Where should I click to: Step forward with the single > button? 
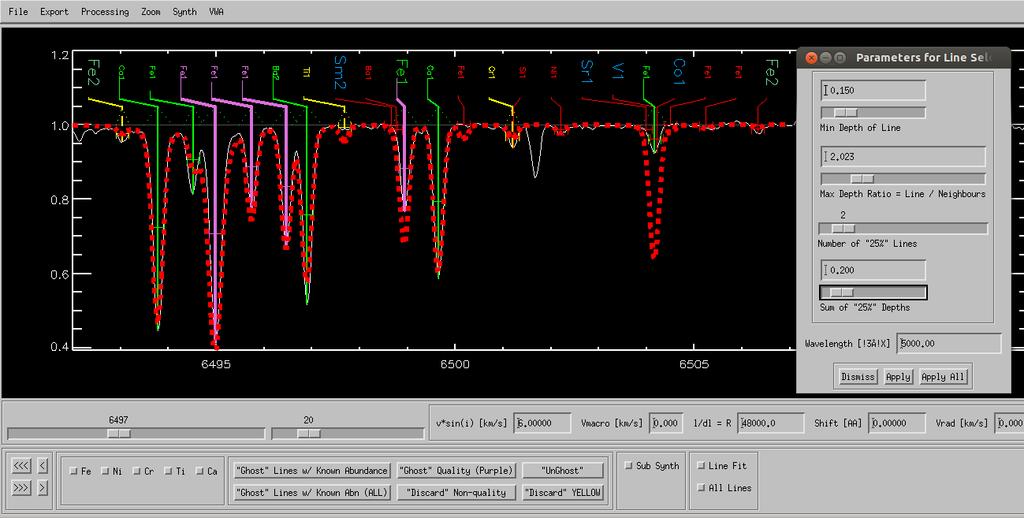click(x=42, y=488)
